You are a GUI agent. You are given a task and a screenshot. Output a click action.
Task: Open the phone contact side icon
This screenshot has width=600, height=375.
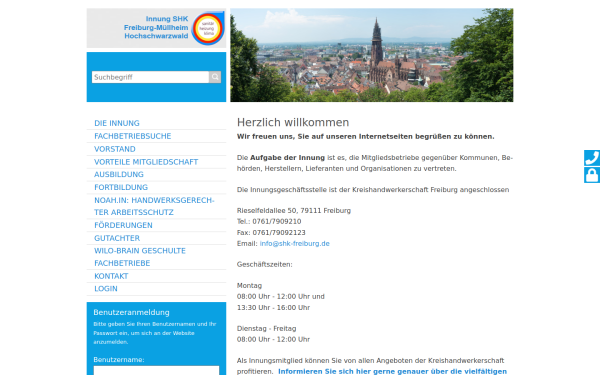click(x=592, y=158)
